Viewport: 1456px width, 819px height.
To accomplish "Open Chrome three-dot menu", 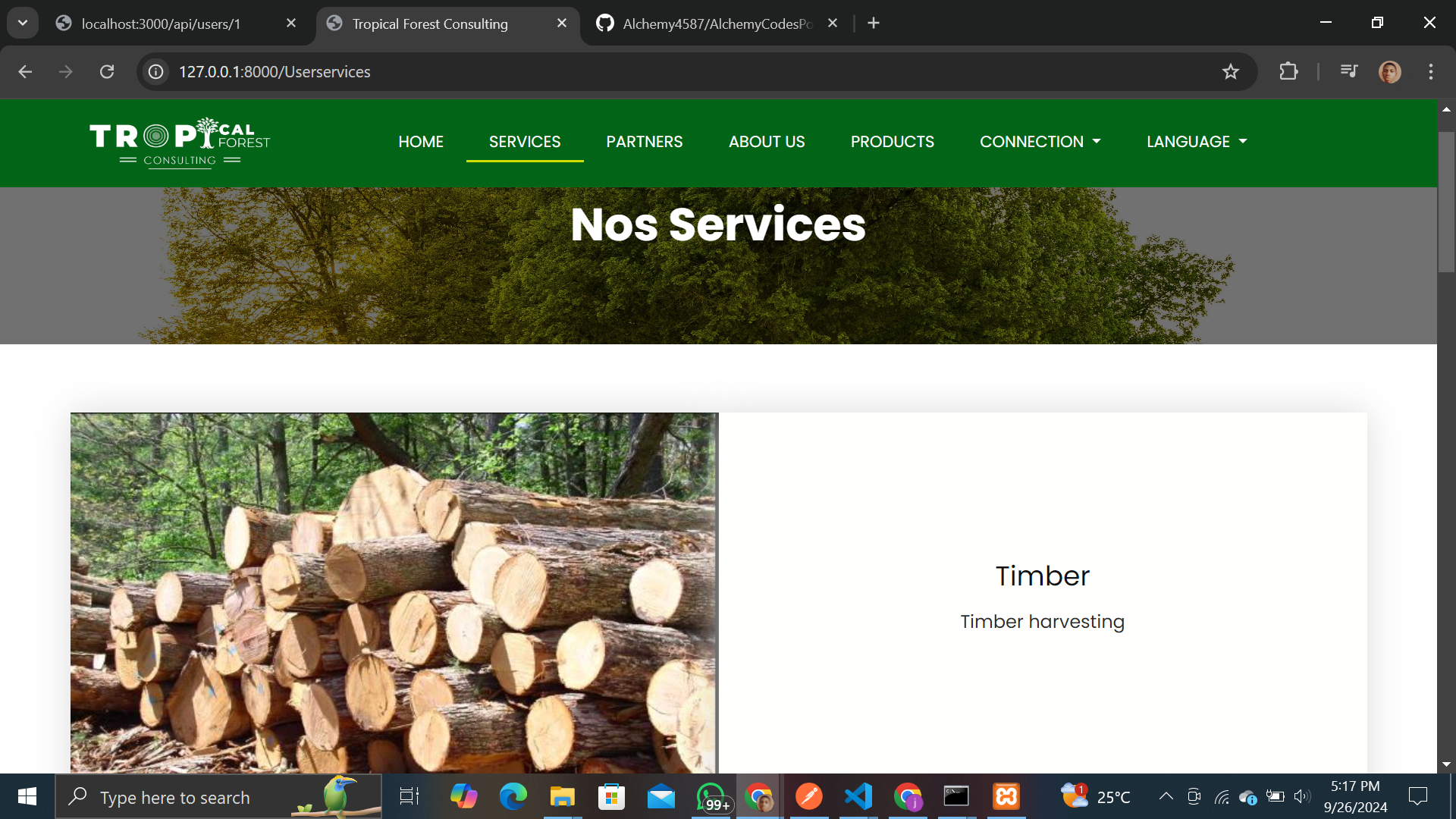I will click(1430, 71).
